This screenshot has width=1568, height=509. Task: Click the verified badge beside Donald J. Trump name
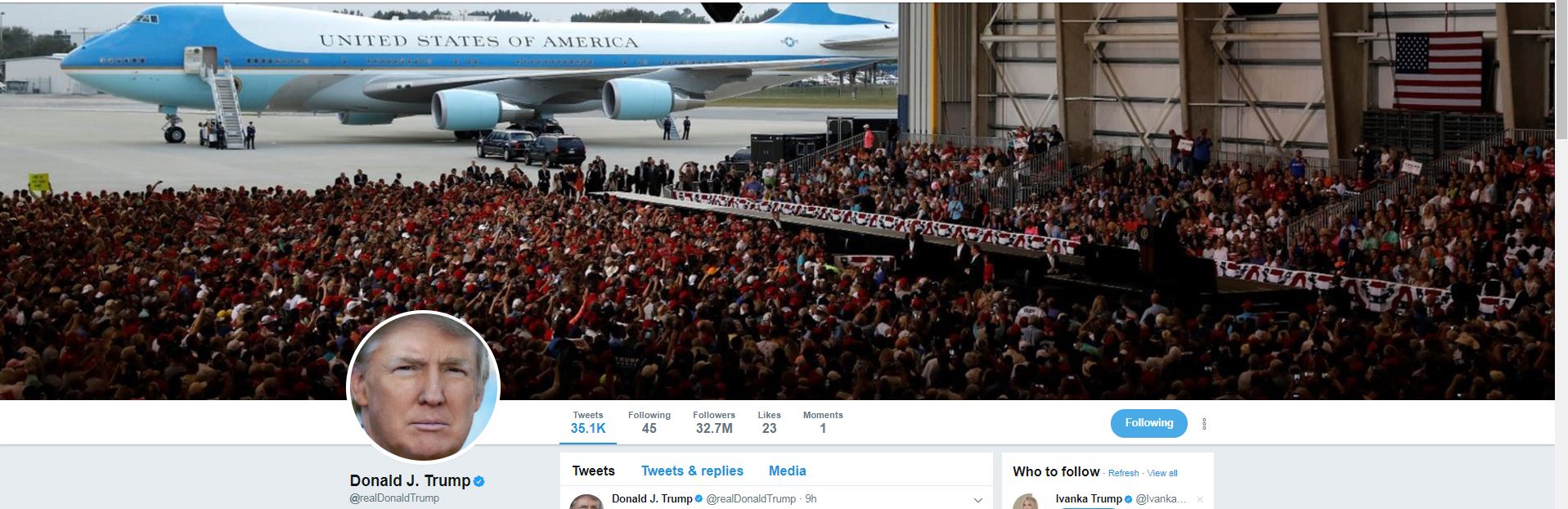click(479, 481)
